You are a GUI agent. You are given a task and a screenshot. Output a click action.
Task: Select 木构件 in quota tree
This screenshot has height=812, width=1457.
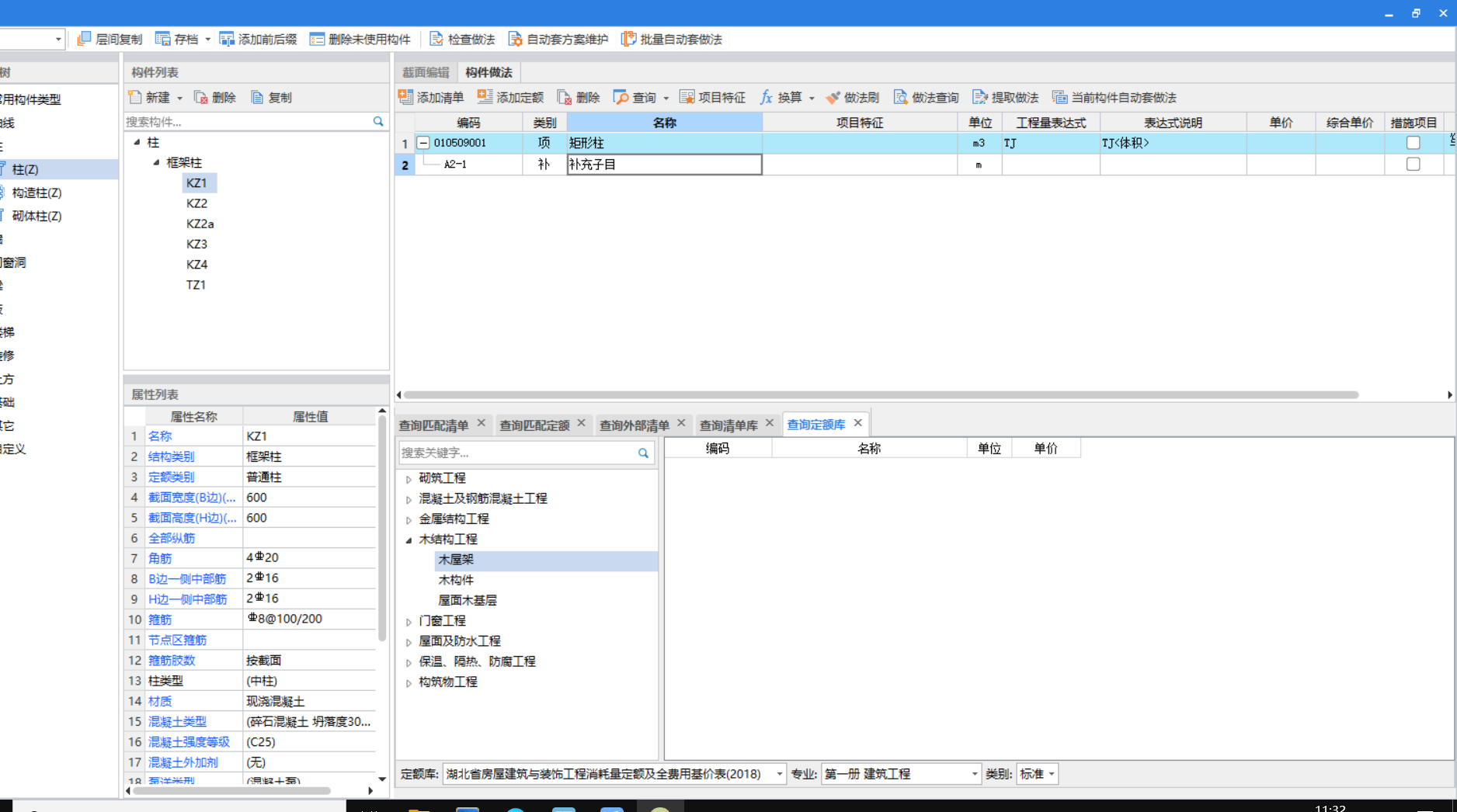tap(456, 580)
